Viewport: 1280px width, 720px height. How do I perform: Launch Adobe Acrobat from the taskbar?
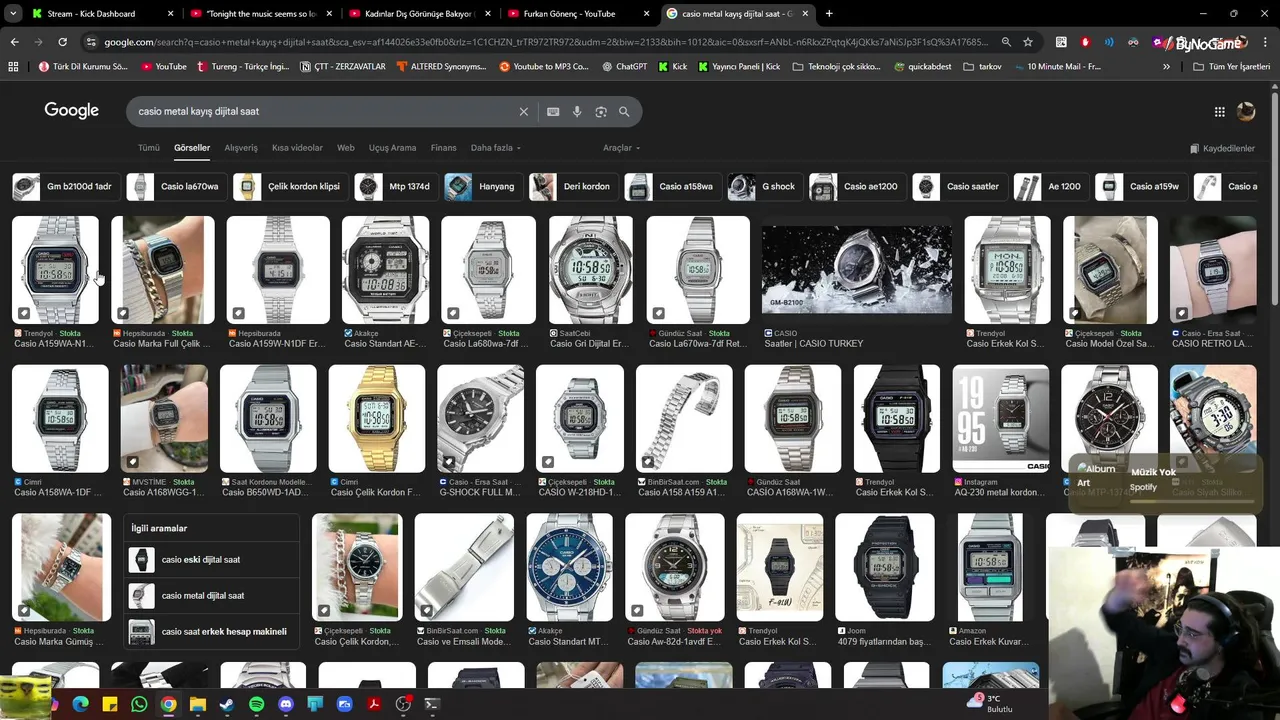(x=374, y=704)
